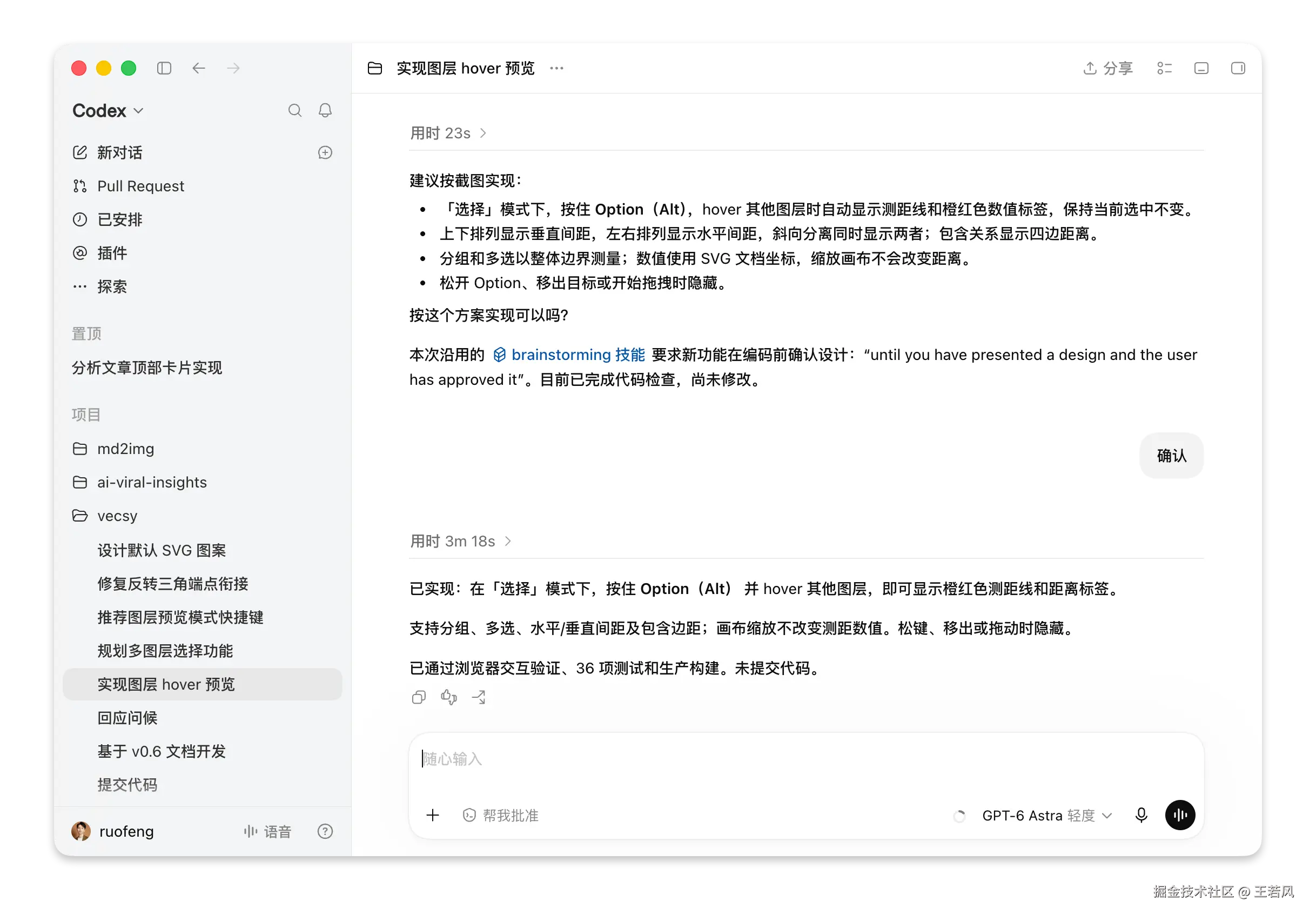Toggle the sidebar panel icon
The image size is (1316, 921).
[x=164, y=68]
